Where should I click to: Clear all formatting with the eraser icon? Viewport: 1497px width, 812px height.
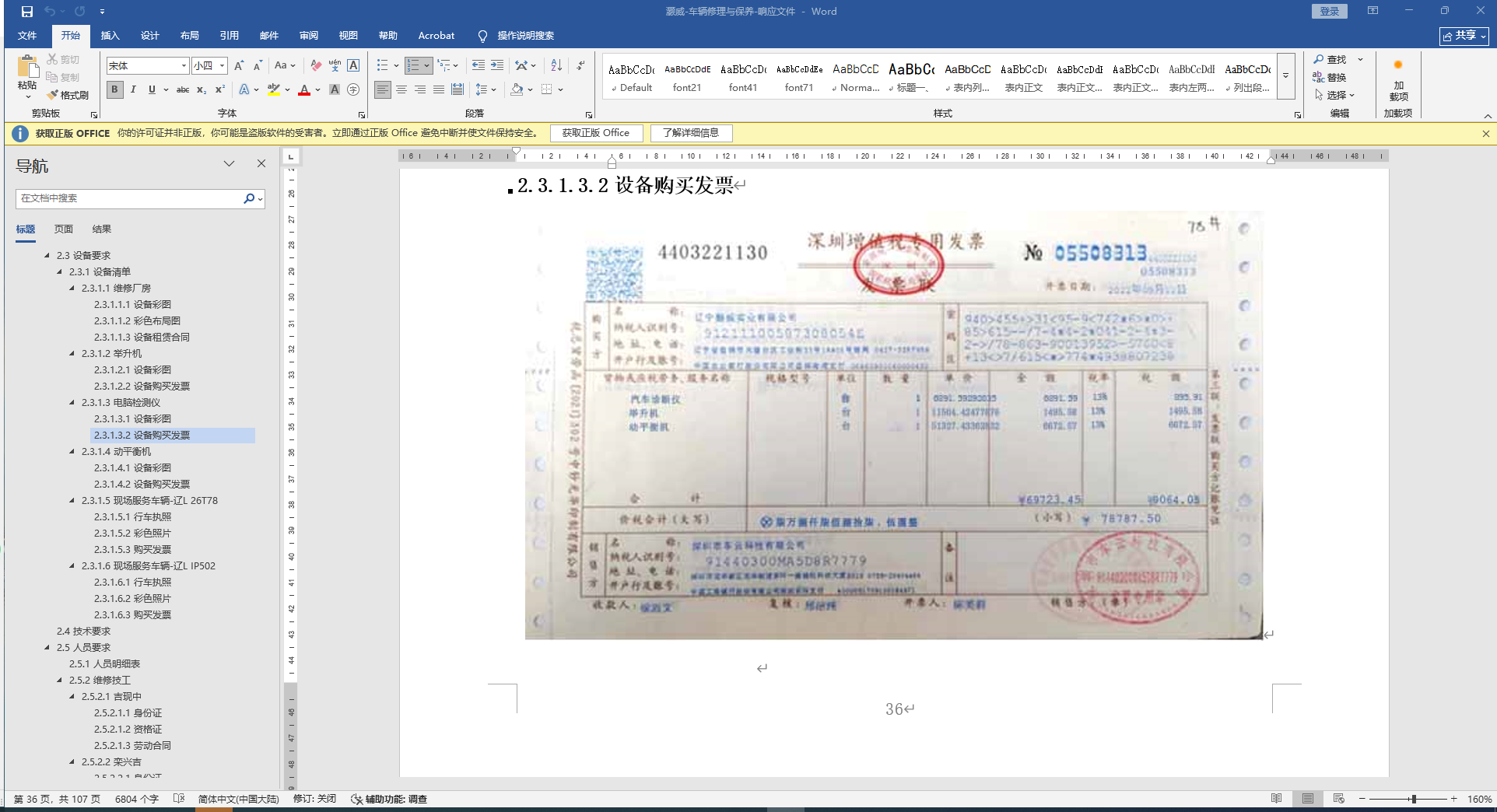(315, 66)
